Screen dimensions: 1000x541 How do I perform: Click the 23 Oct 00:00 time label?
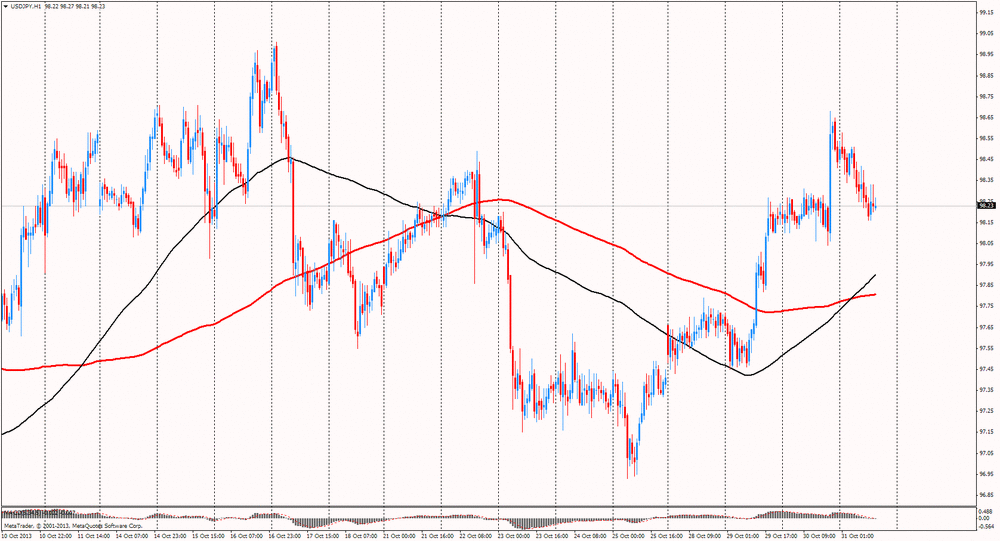click(512, 537)
